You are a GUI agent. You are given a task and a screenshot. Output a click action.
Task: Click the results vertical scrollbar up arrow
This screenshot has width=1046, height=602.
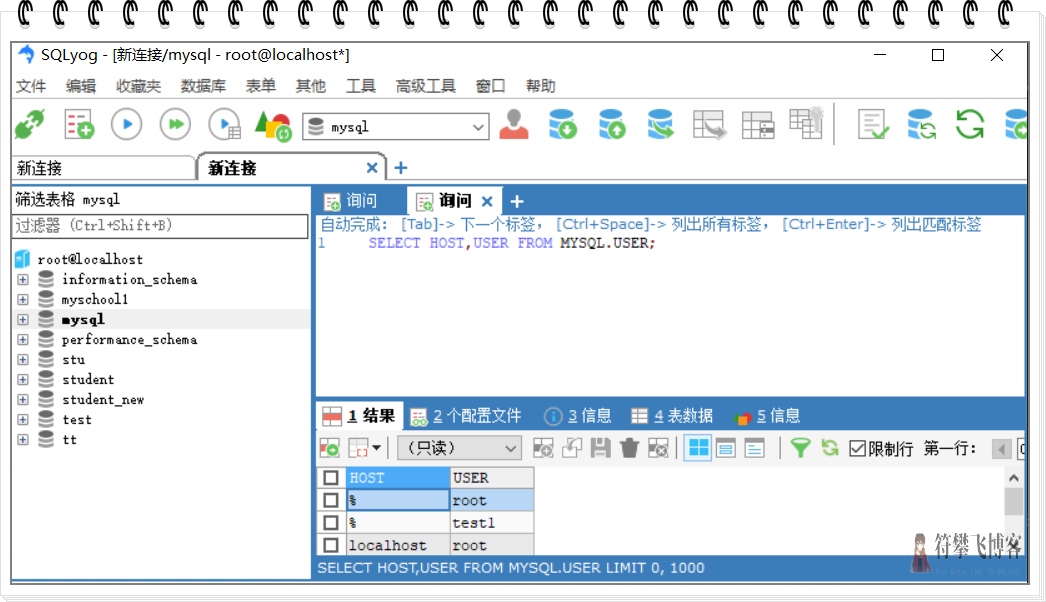tap(1013, 478)
